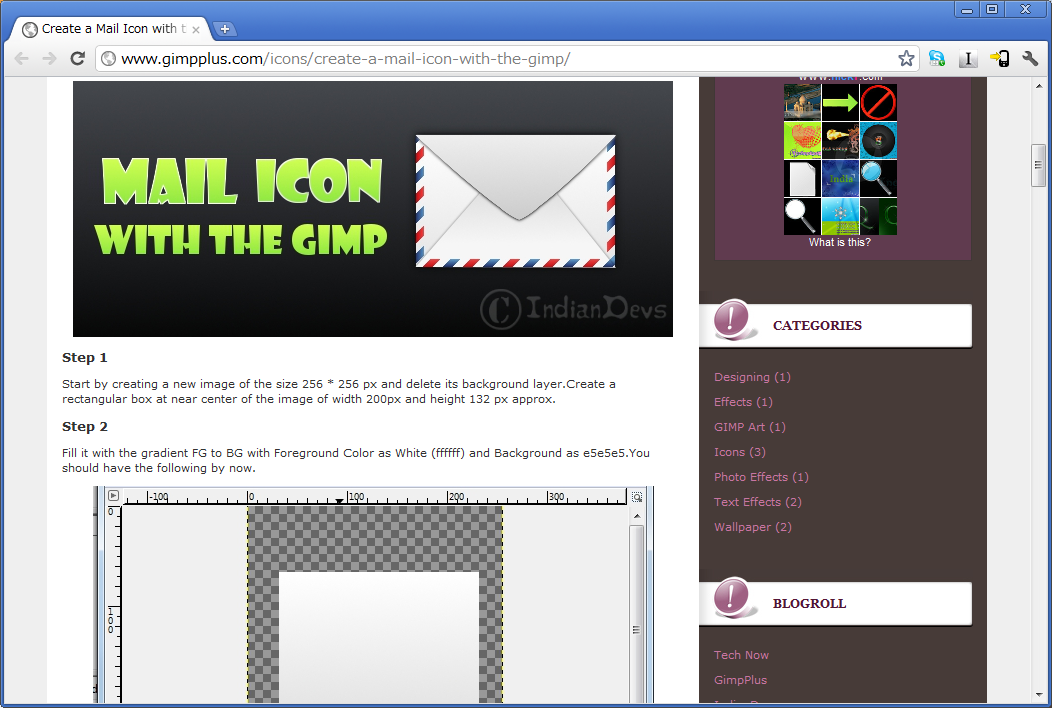
Task: Open the red heart on green thumbnail
Action: tap(802, 140)
